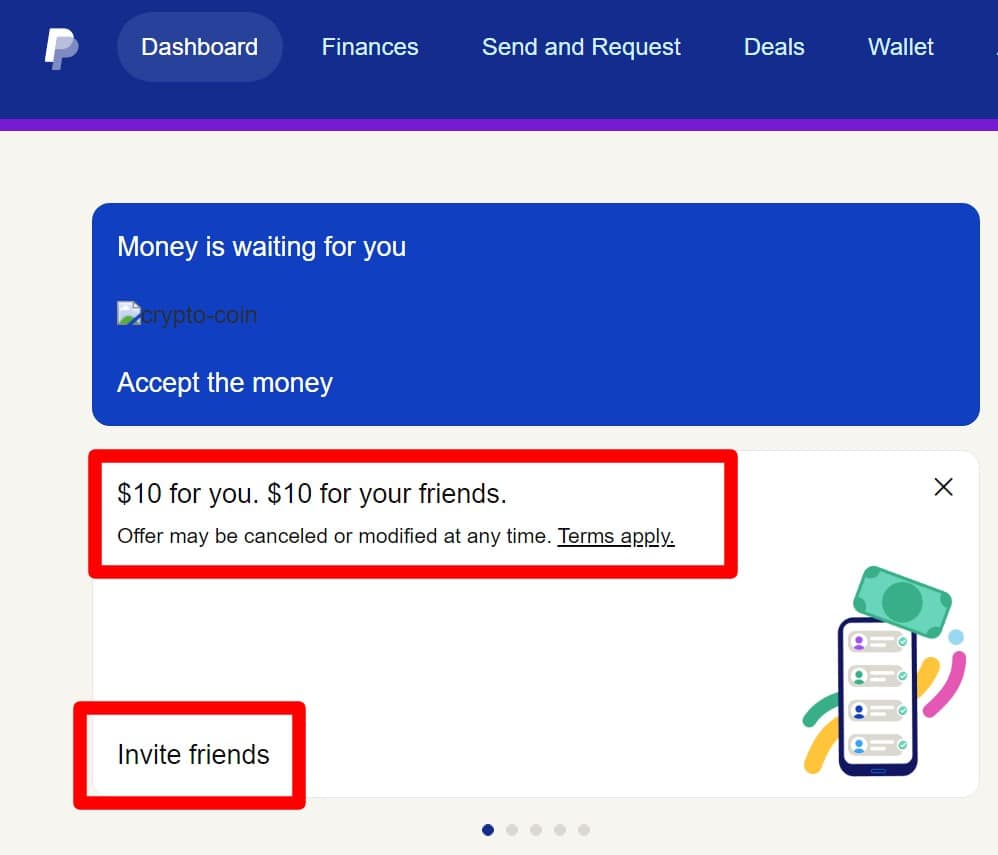The height and width of the screenshot is (855, 998).
Task: Click the phone contacts illustration
Action: click(877, 697)
